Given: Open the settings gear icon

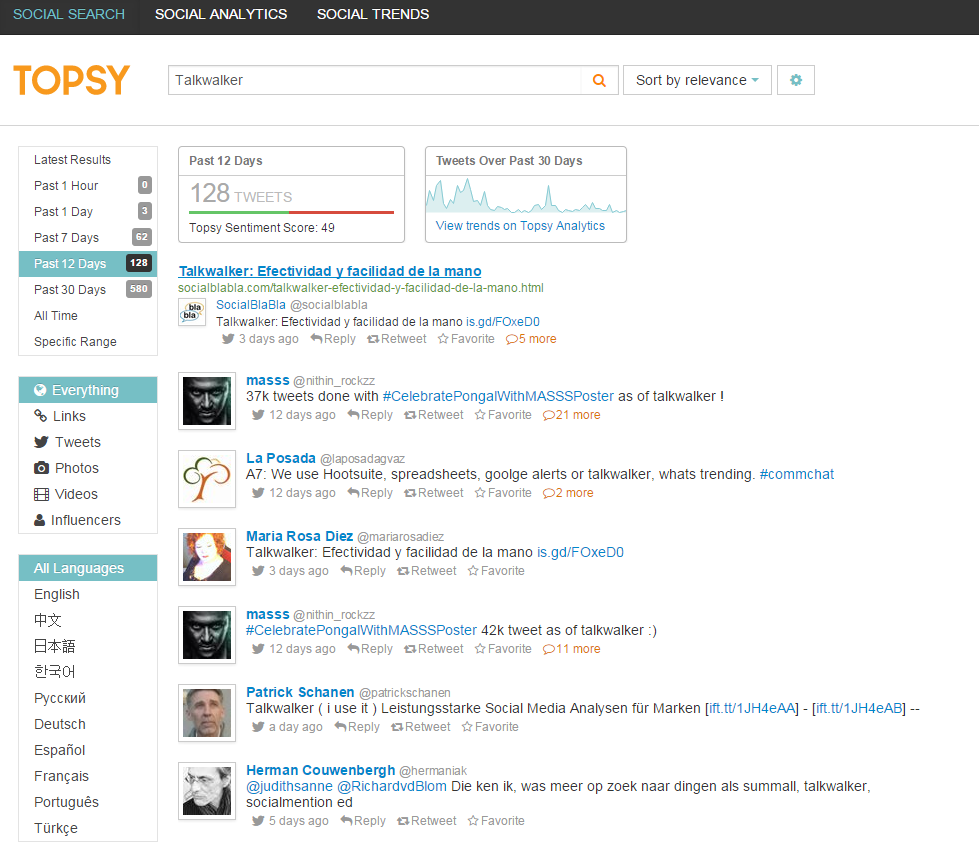Looking at the screenshot, I should point(795,80).
